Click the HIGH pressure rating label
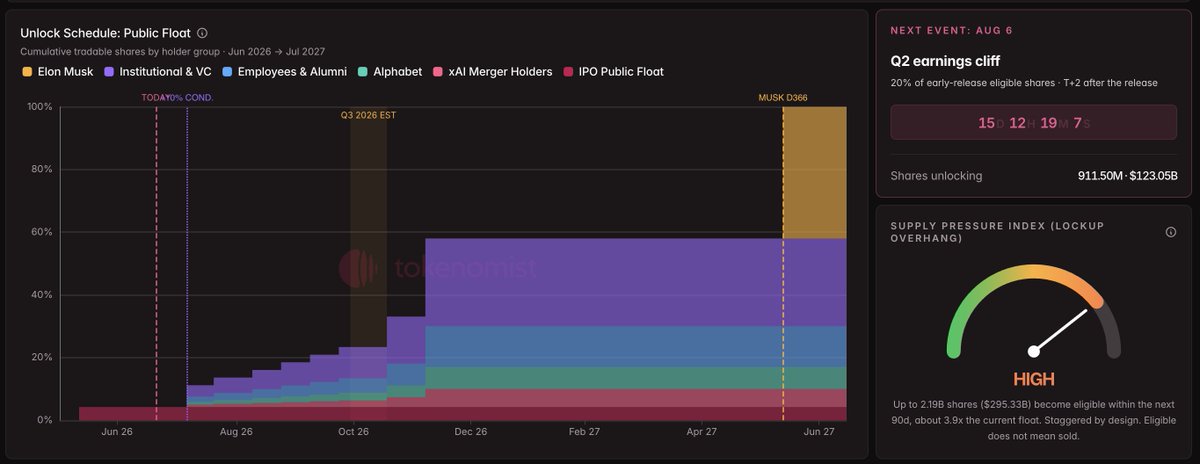The height and width of the screenshot is (464, 1200). (1034, 380)
